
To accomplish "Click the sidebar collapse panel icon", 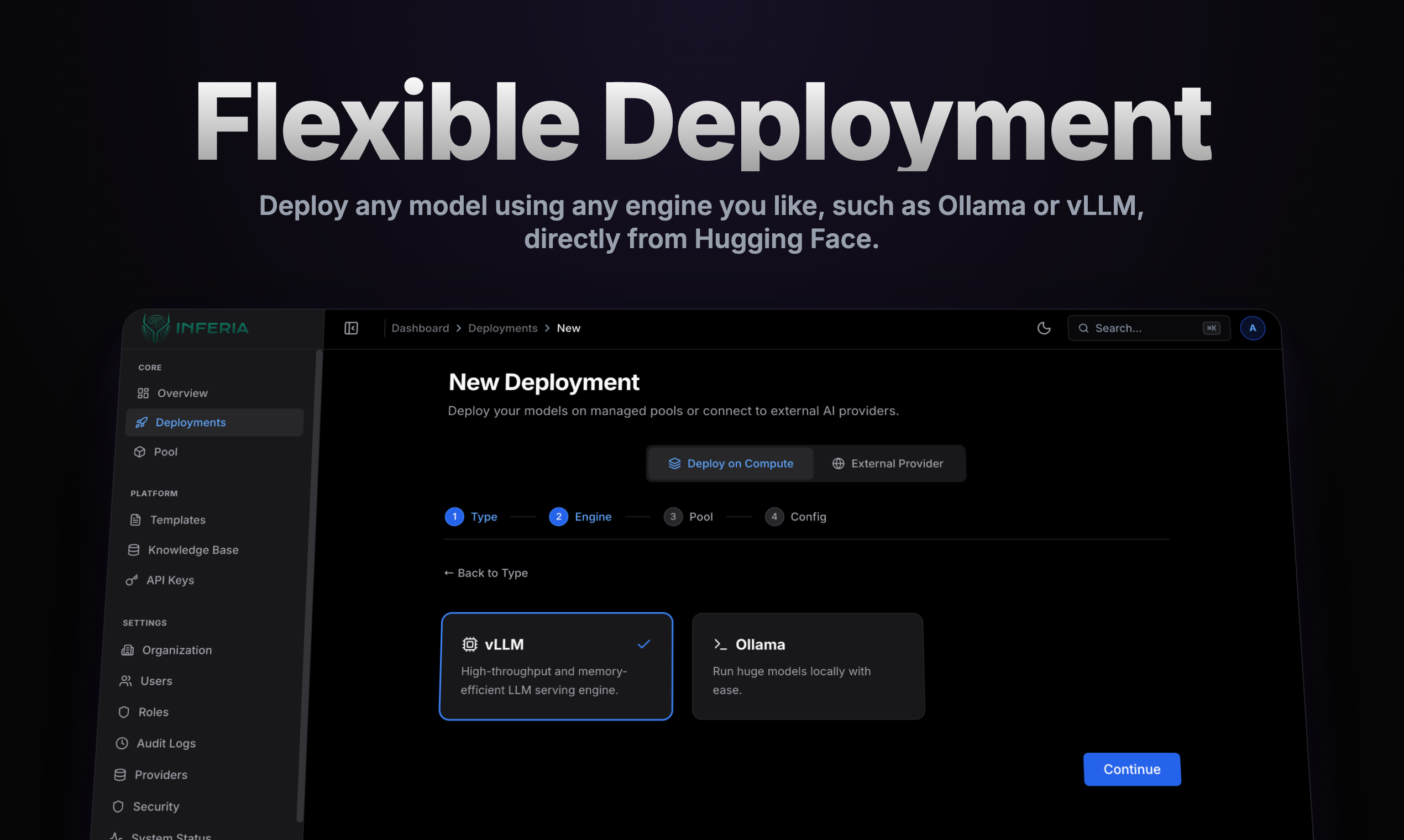I will point(351,328).
